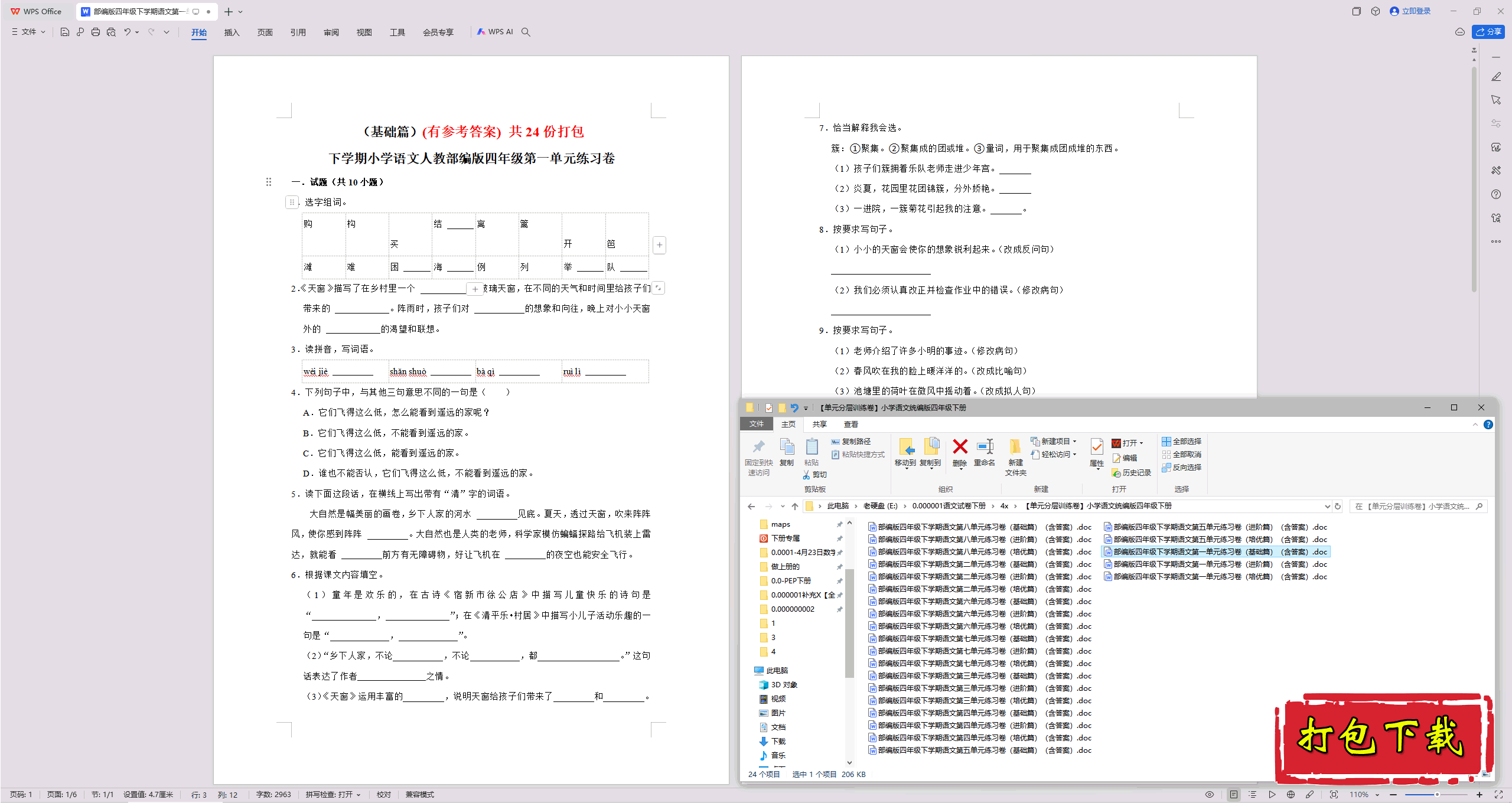
Task: Click the selection arrow icon in WPS sidebar
Action: click(1496, 100)
